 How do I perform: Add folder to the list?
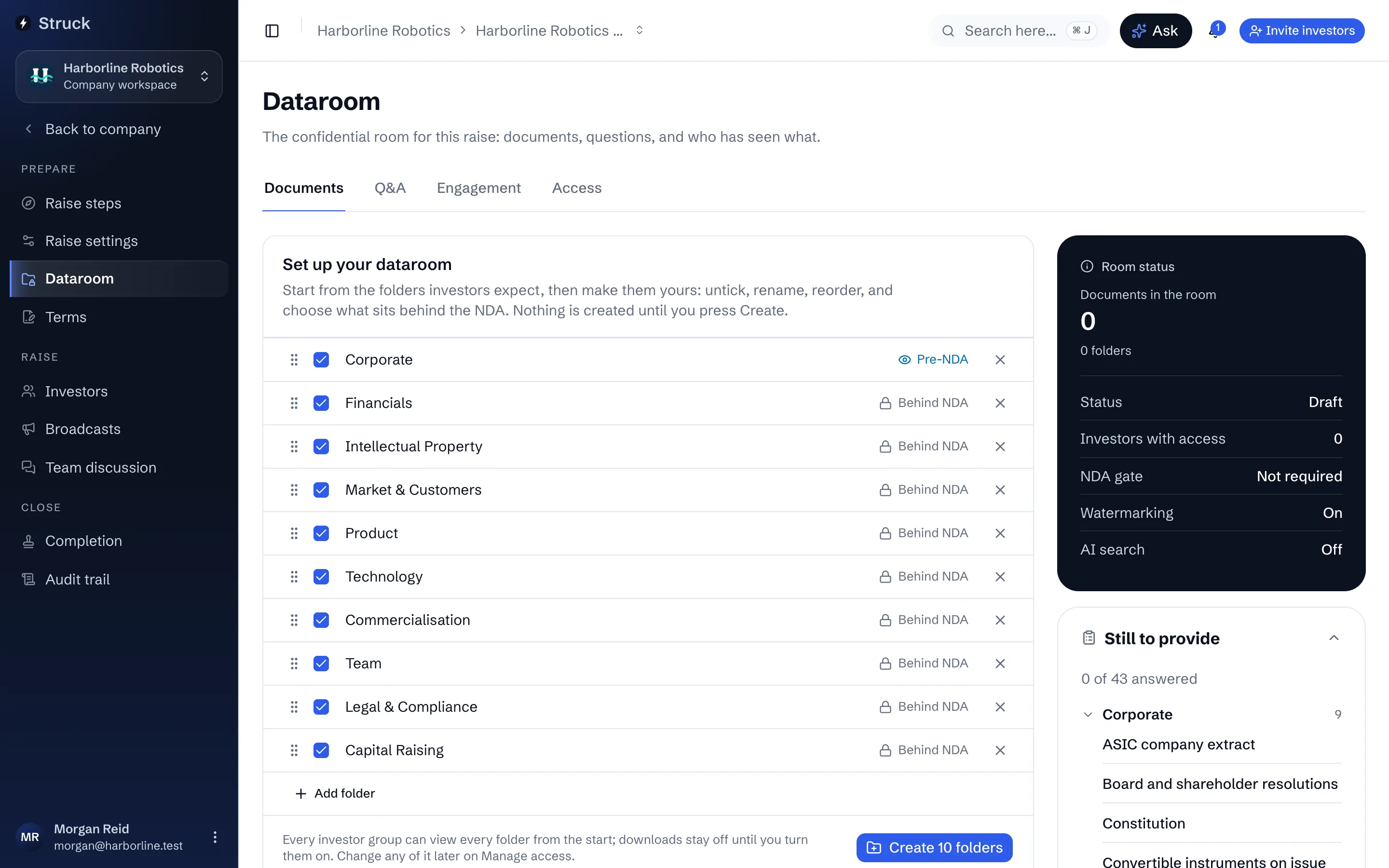(335, 794)
